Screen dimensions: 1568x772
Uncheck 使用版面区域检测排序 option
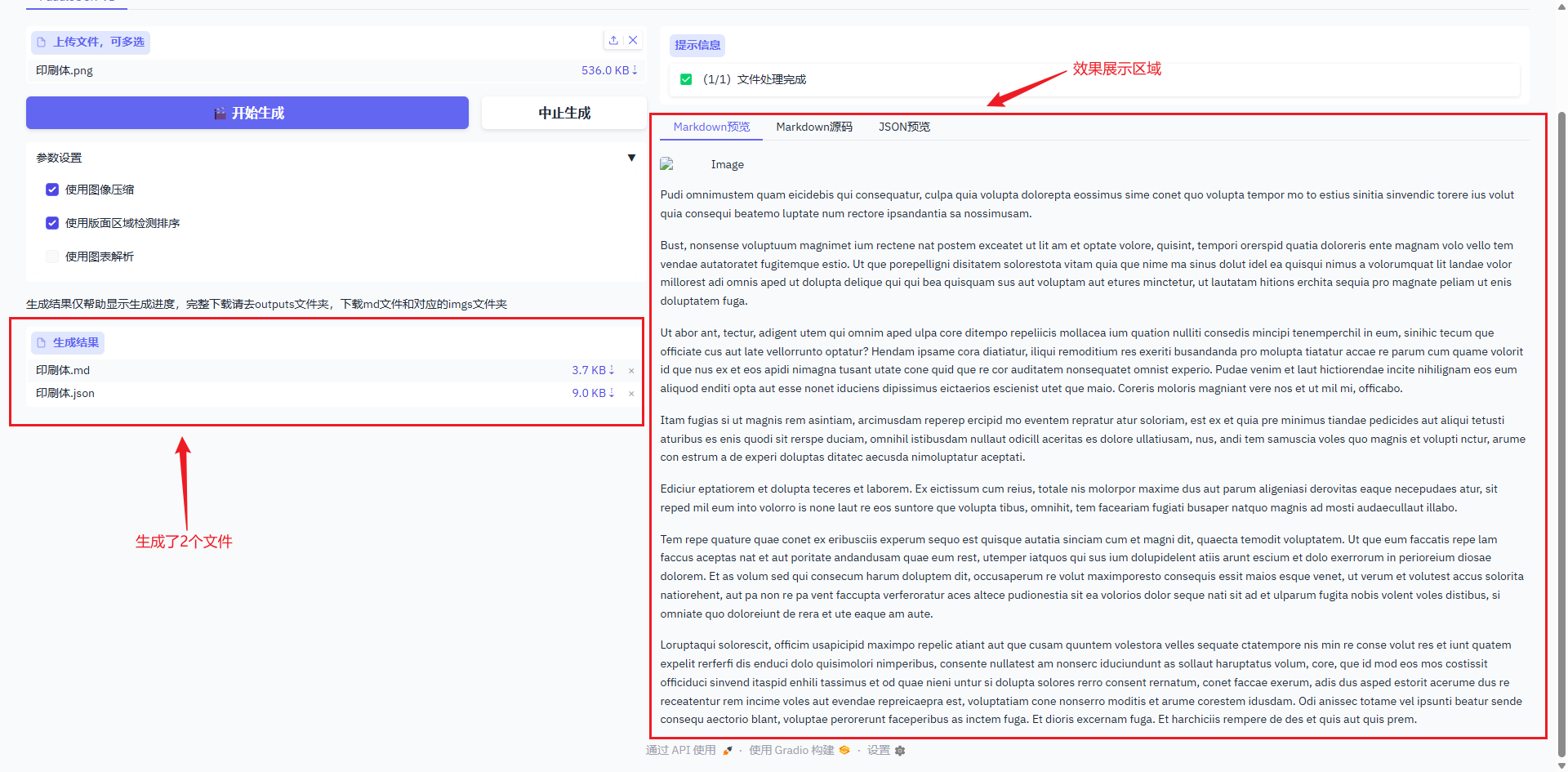tap(52, 223)
